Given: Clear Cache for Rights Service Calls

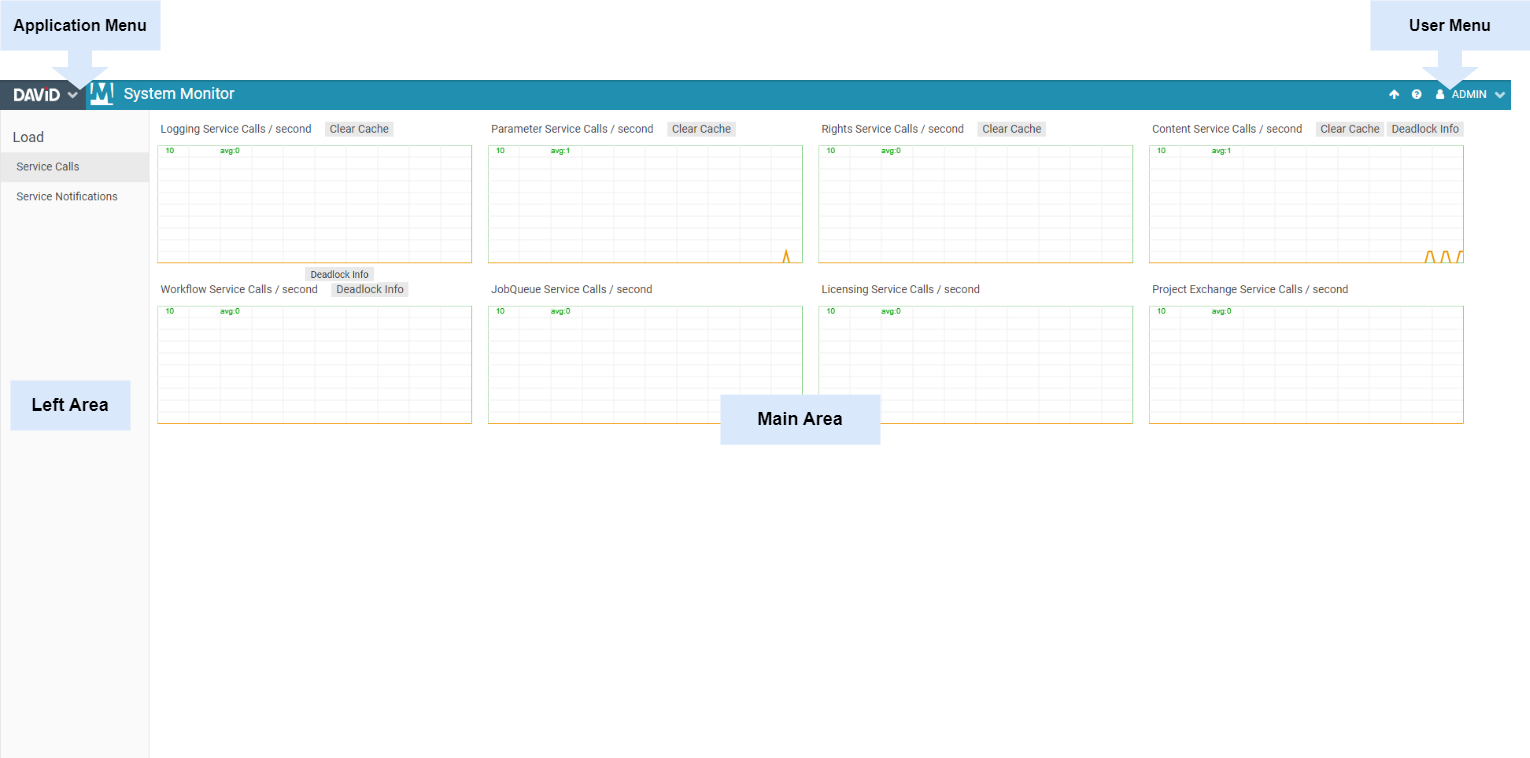Looking at the screenshot, I should pyautogui.click(x=1011, y=129).
